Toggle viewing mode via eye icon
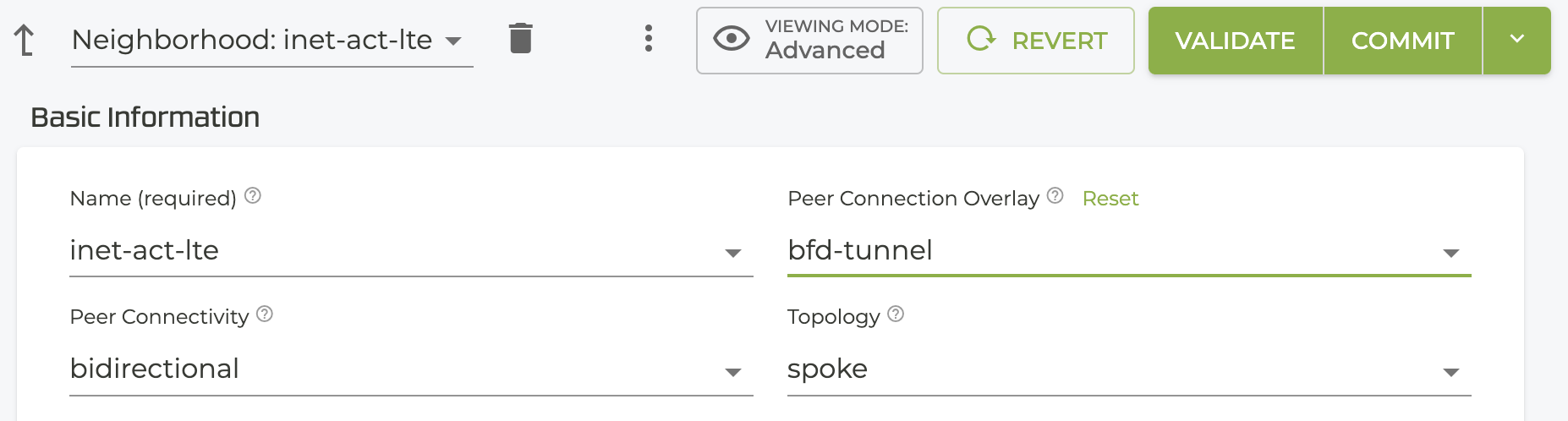1568x421 pixels. (x=732, y=39)
